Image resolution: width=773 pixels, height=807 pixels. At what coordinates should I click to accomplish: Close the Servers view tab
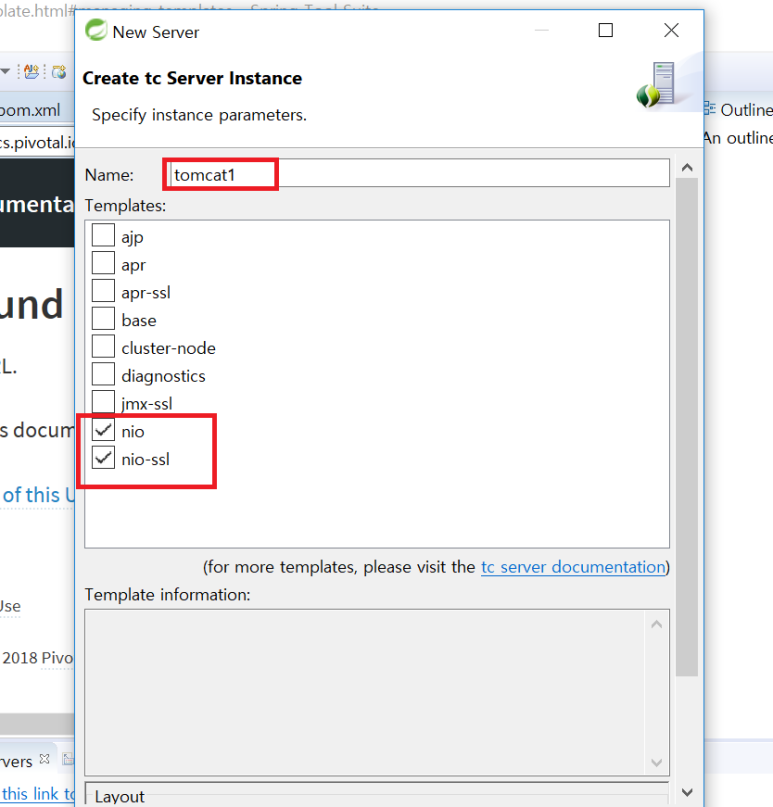click(x=45, y=759)
